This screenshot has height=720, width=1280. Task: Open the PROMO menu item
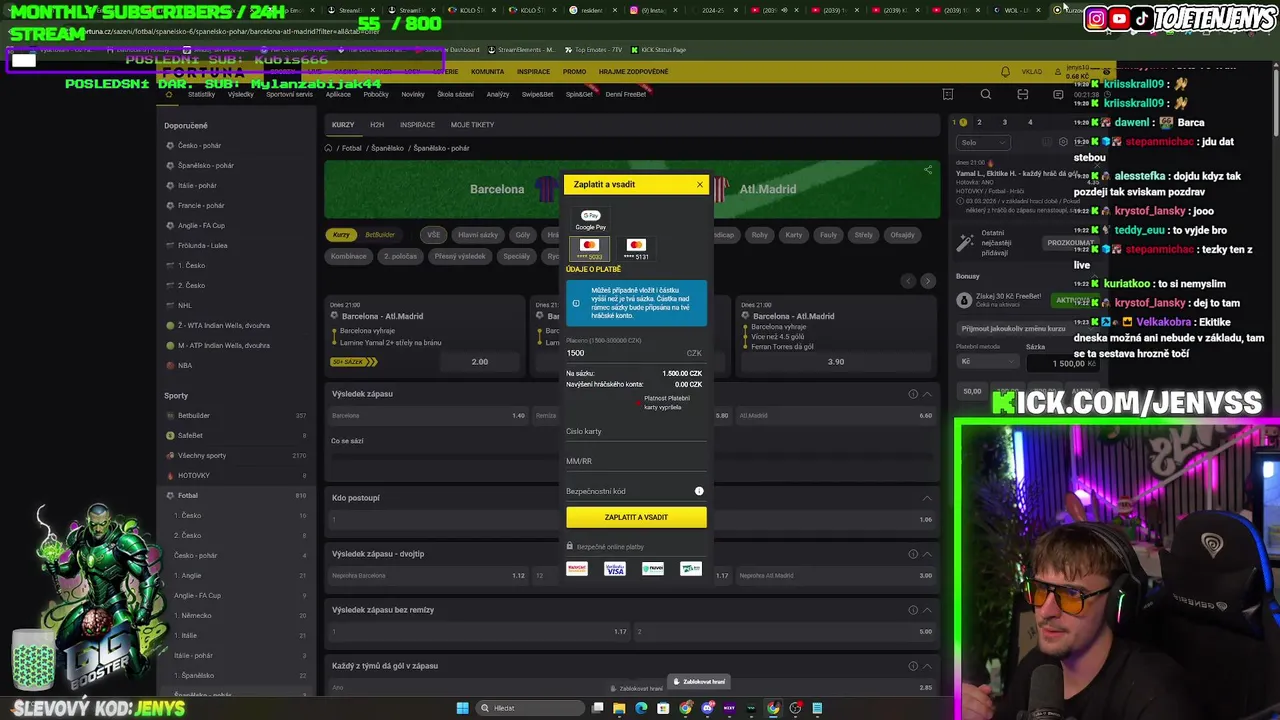pos(574,72)
